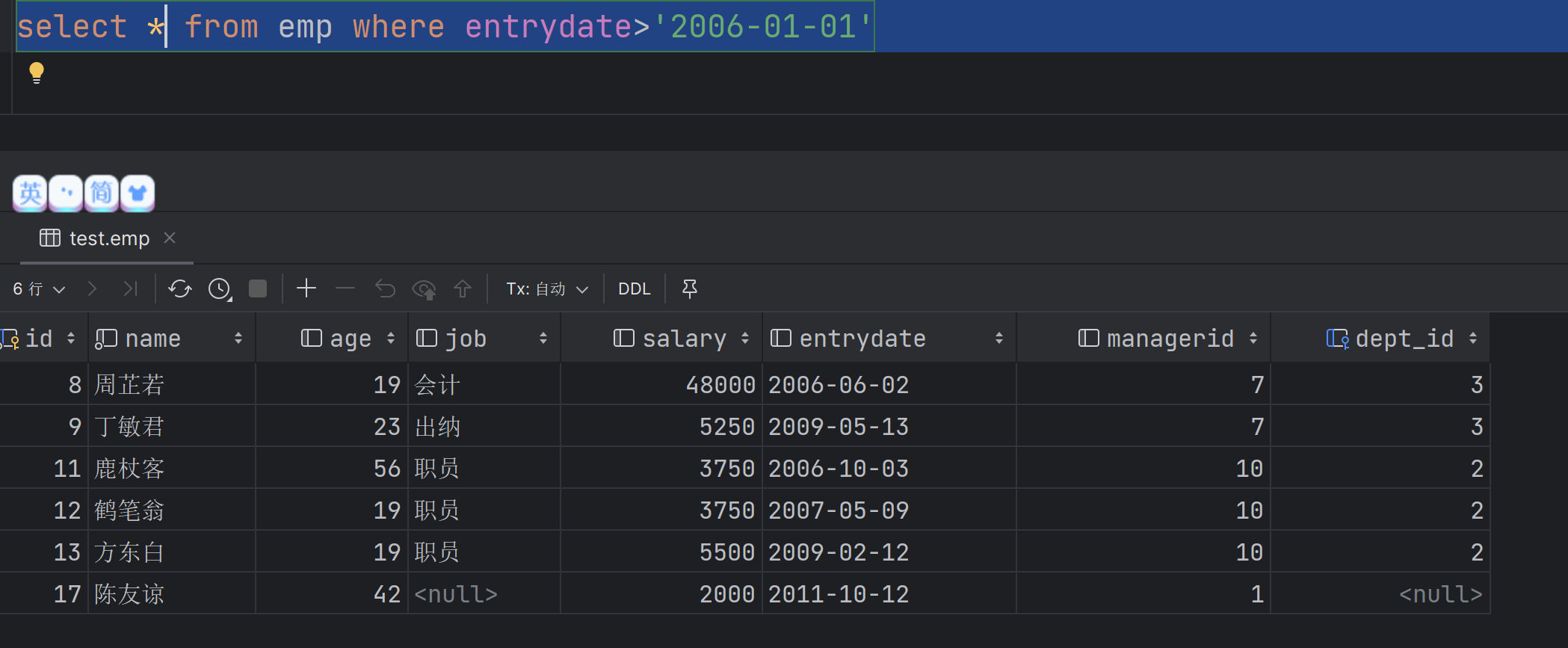Select the name cell '鹿杖客'
The width and height of the screenshot is (1568, 648).
(x=172, y=468)
